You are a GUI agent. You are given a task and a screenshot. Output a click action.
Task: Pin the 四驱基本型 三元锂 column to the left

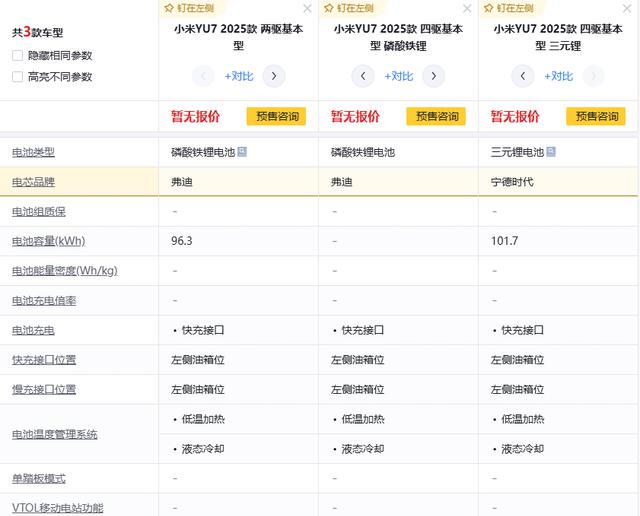tap(509, 8)
